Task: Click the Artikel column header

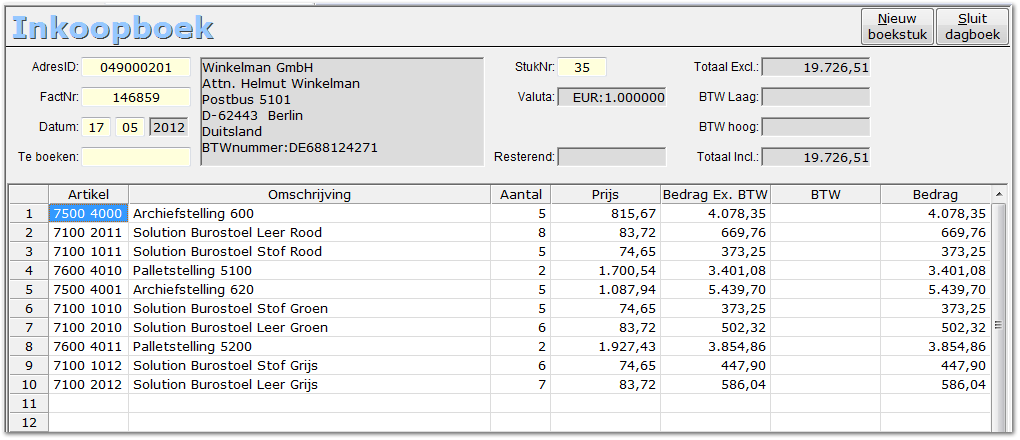Action: coord(89,194)
